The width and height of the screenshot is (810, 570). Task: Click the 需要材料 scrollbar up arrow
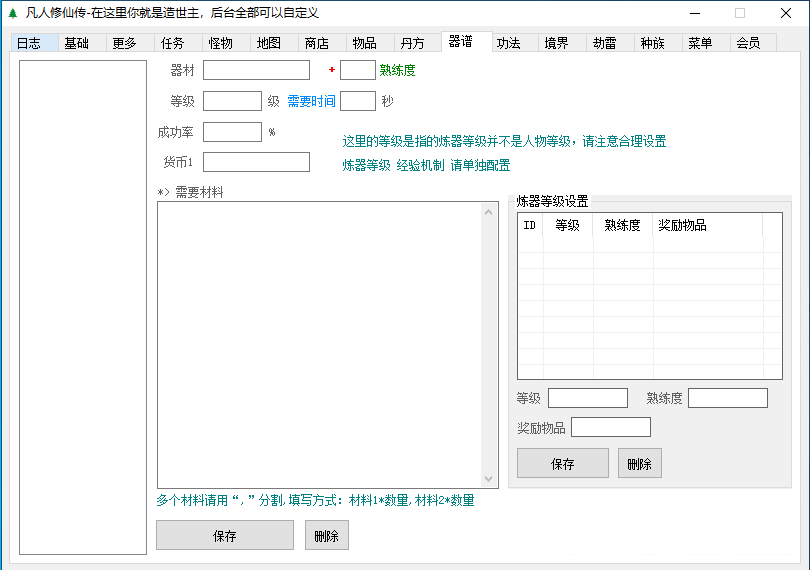tap(489, 212)
